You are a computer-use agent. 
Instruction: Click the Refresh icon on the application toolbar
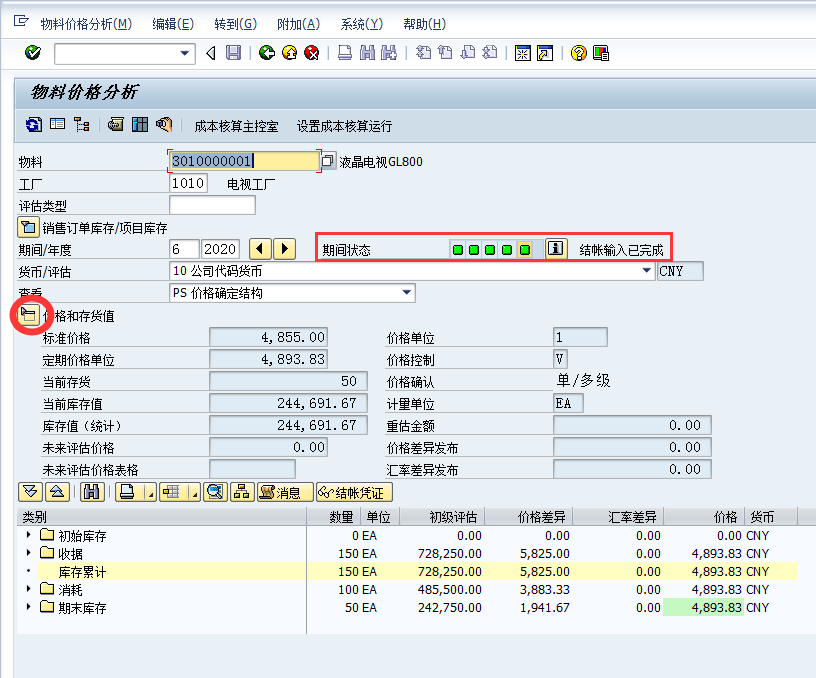tap(32, 125)
